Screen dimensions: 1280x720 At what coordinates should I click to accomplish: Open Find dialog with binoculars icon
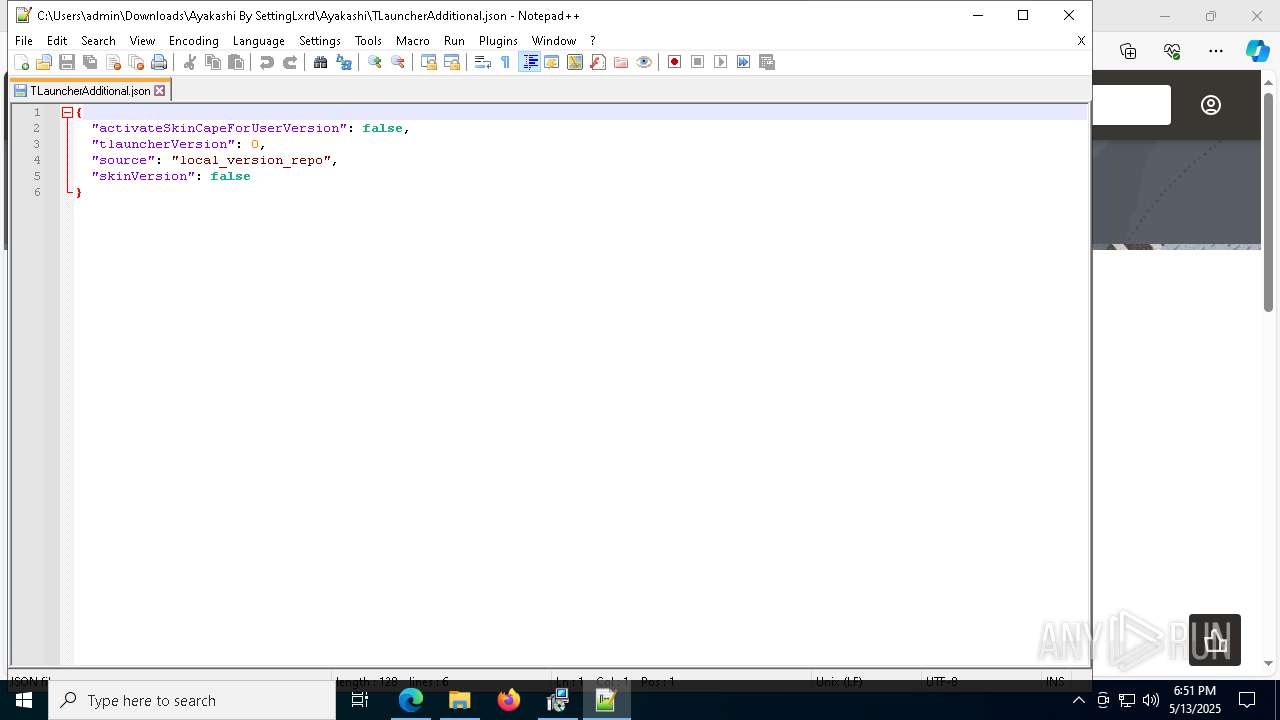click(x=321, y=62)
